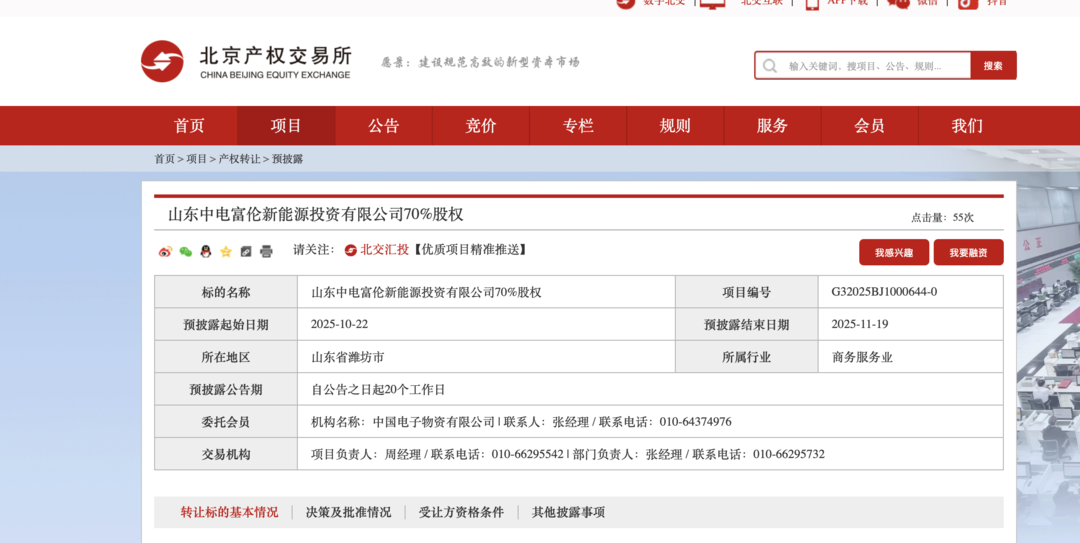
Task: Click the magnifier icon in search box
Action: (770, 66)
